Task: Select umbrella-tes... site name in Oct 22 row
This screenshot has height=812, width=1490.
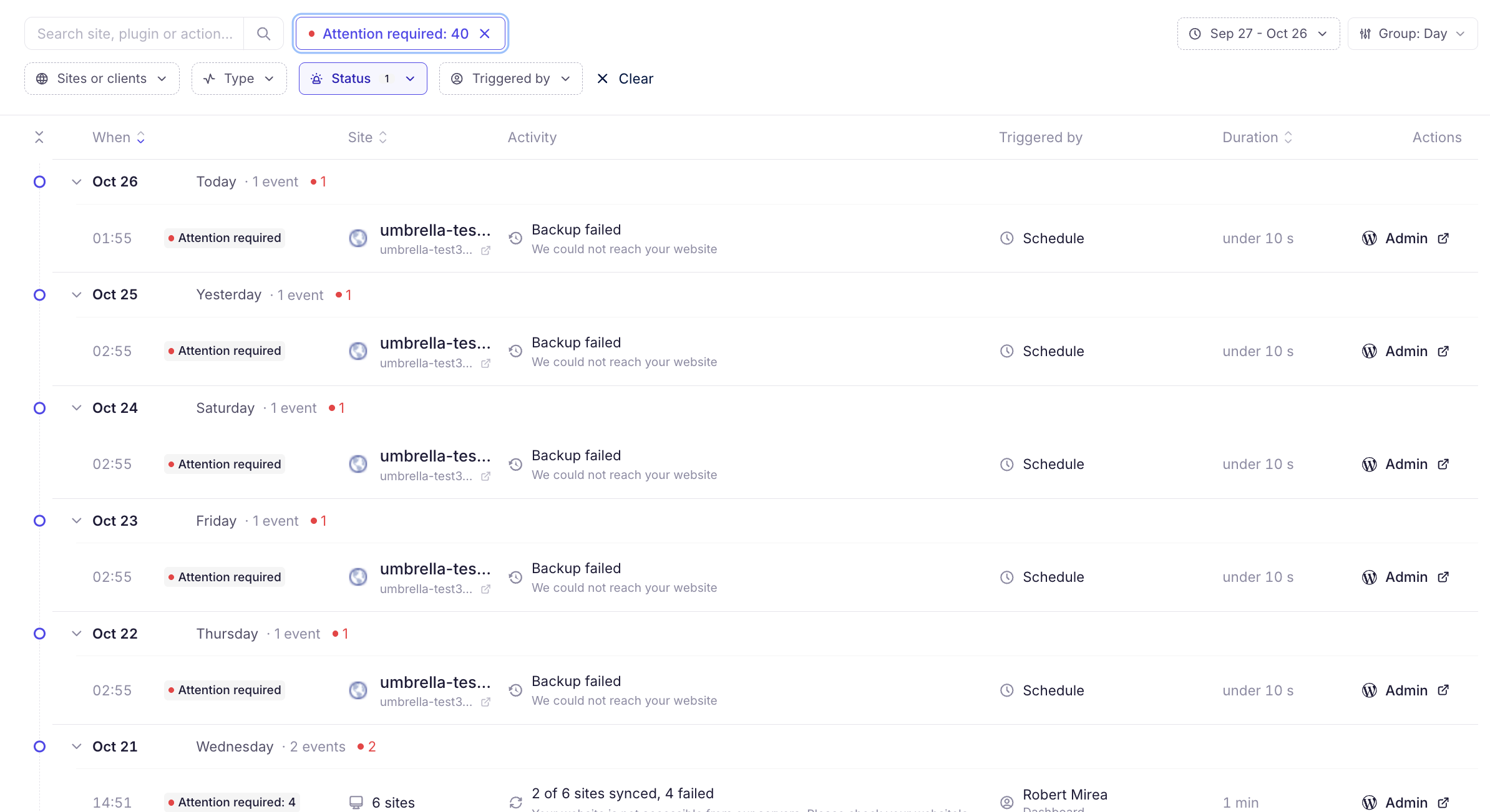Action: point(436,682)
